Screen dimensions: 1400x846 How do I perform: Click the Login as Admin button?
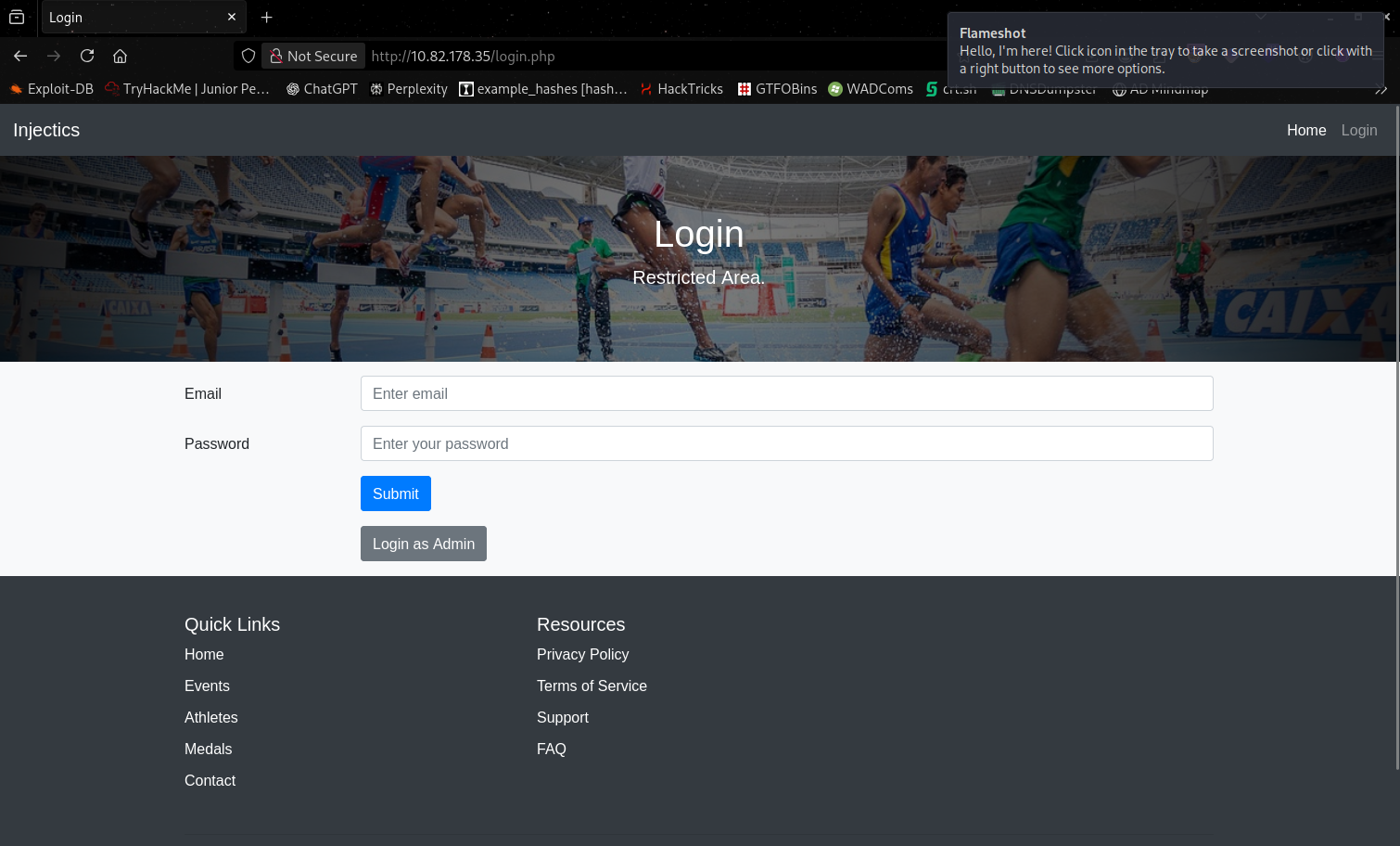click(423, 544)
